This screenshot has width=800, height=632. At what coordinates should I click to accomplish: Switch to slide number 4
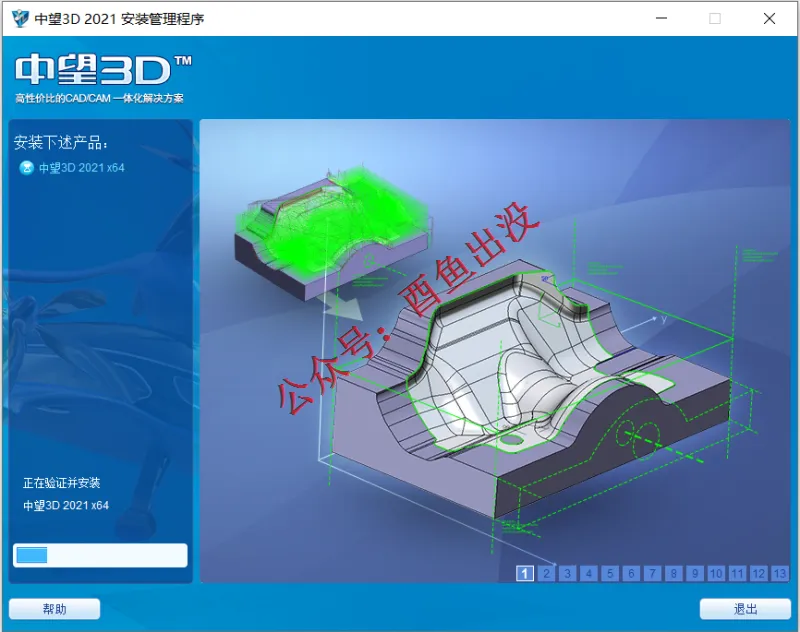[589, 573]
